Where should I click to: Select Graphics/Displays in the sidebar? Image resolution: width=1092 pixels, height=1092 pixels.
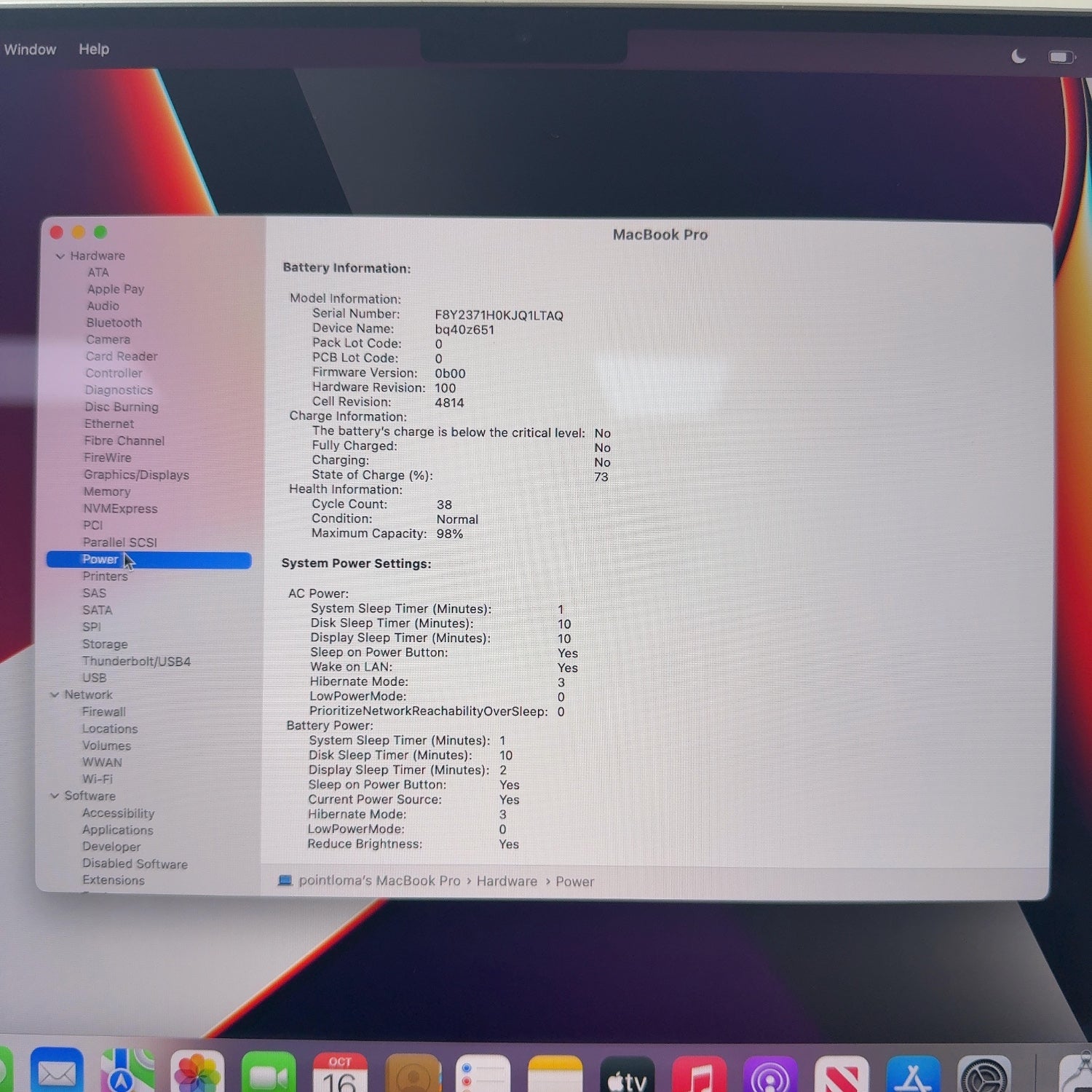pos(136,475)
